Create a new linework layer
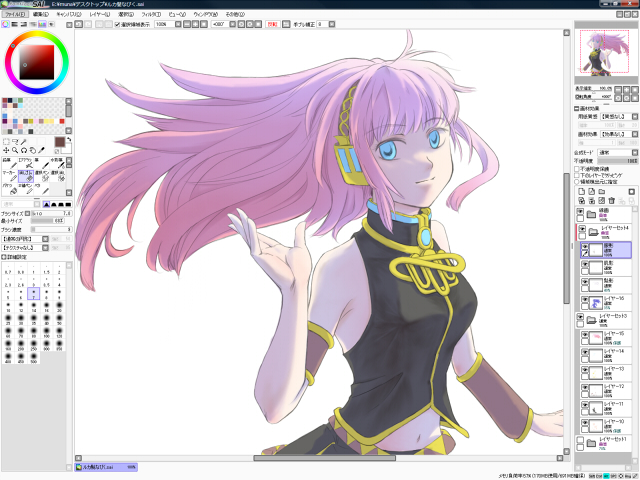 591,191
